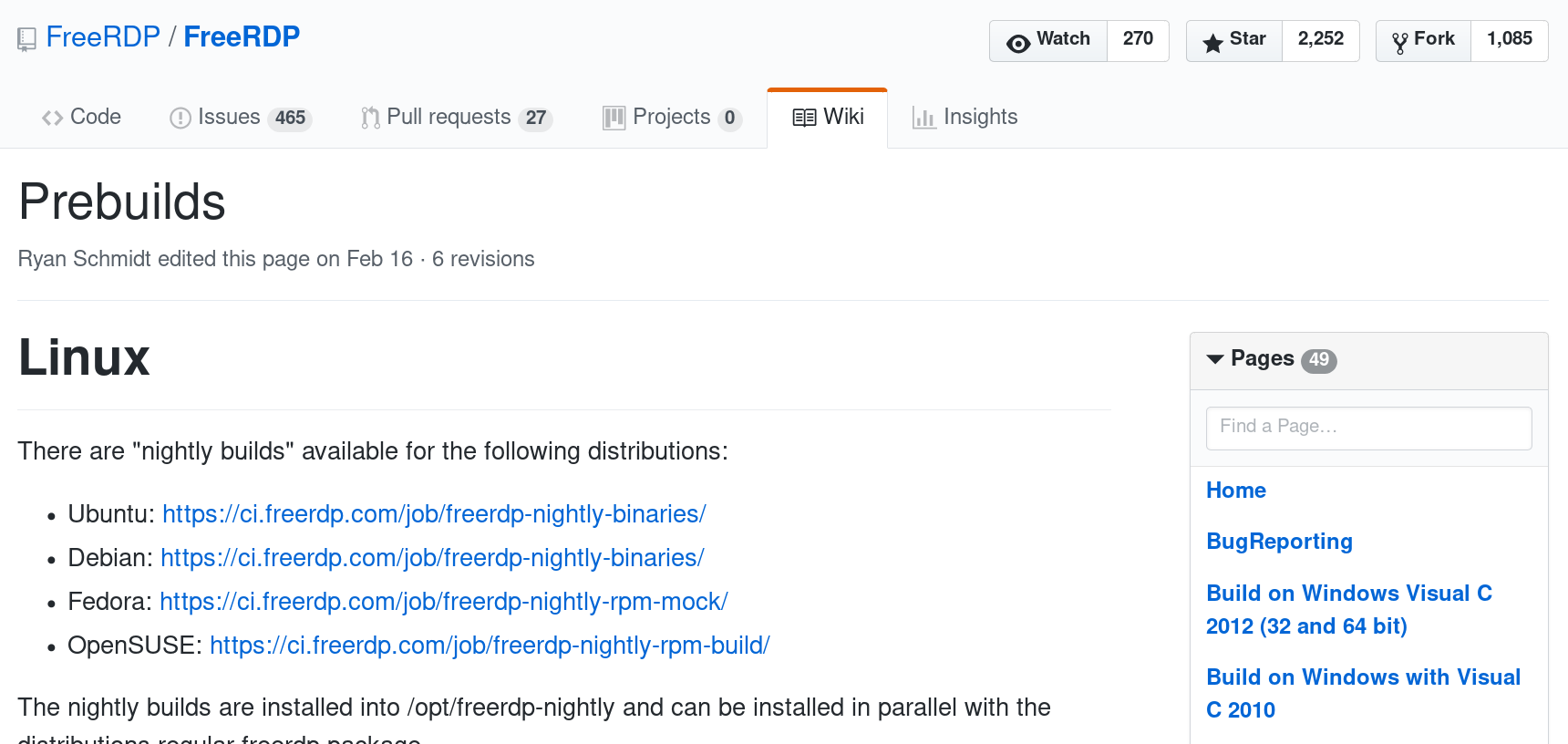The image size is (1568, 744).
Task: Open Fedora freerdp-nightly-rpm-mock link
Action: point(443,602)
